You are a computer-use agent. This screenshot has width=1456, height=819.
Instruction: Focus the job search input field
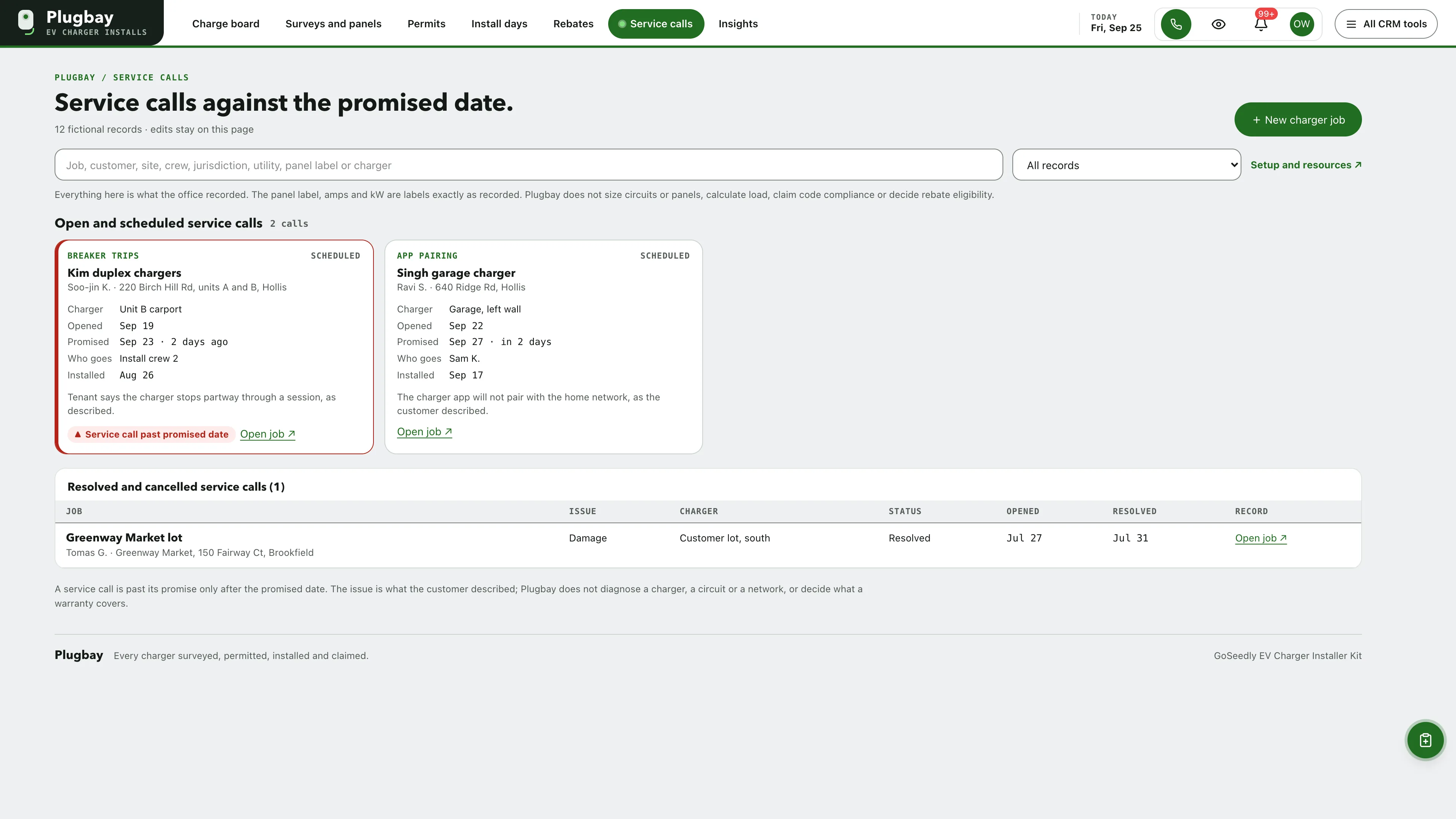529,165
